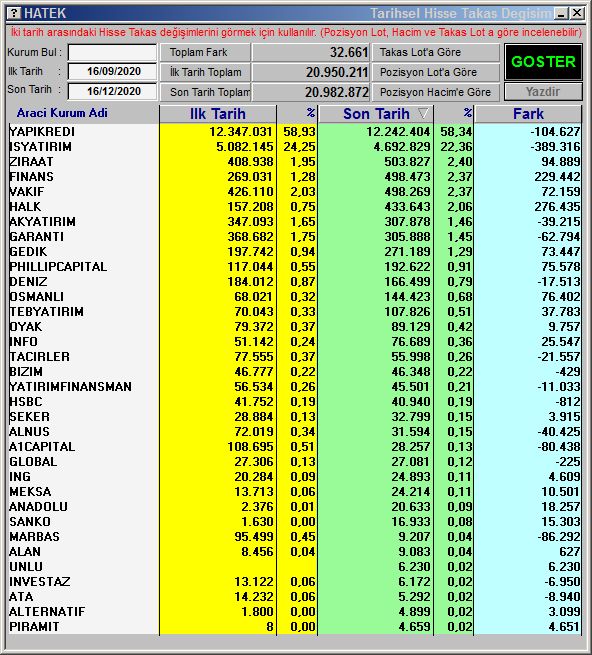Click the Ilk Tarih date field
This screenshot has height=655, width=592.
[112, 71]
